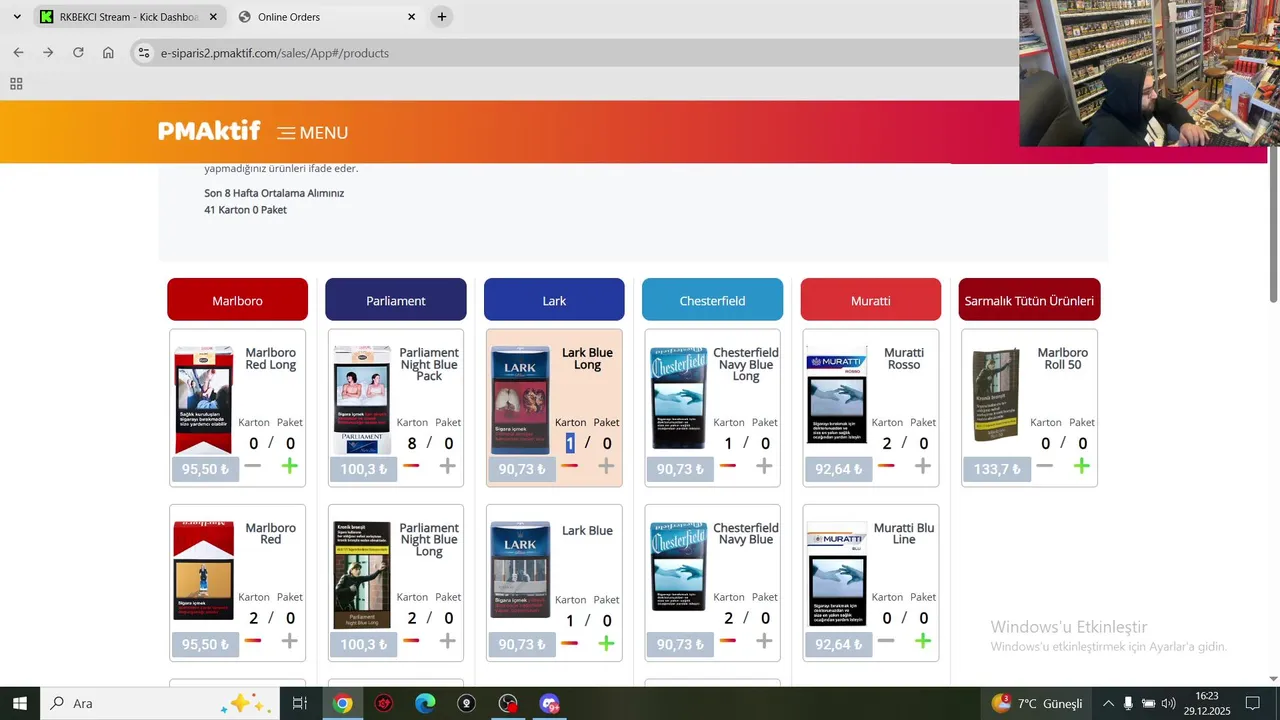Open Task View from taskbar
The height and width of the screenshot is (720, 1280).
click(x=299, y=703)
